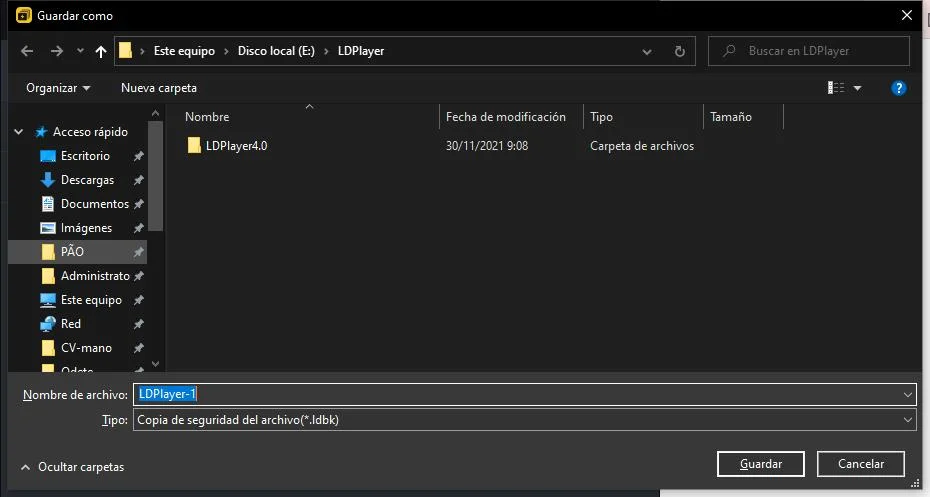
Task: Open more view options dropdown arrow
Action: [x=857, y=88]
